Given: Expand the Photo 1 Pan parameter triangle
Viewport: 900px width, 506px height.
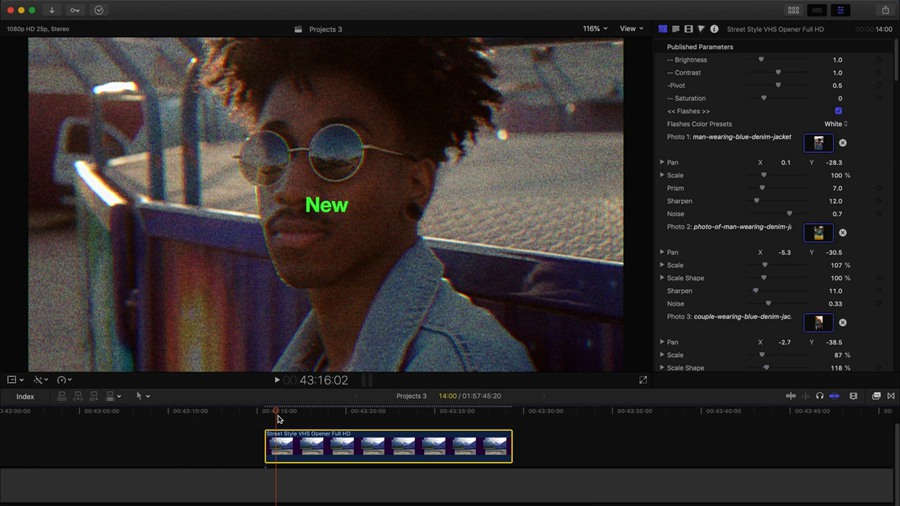Looking at the screenshot, I should (x=662, y=162).
